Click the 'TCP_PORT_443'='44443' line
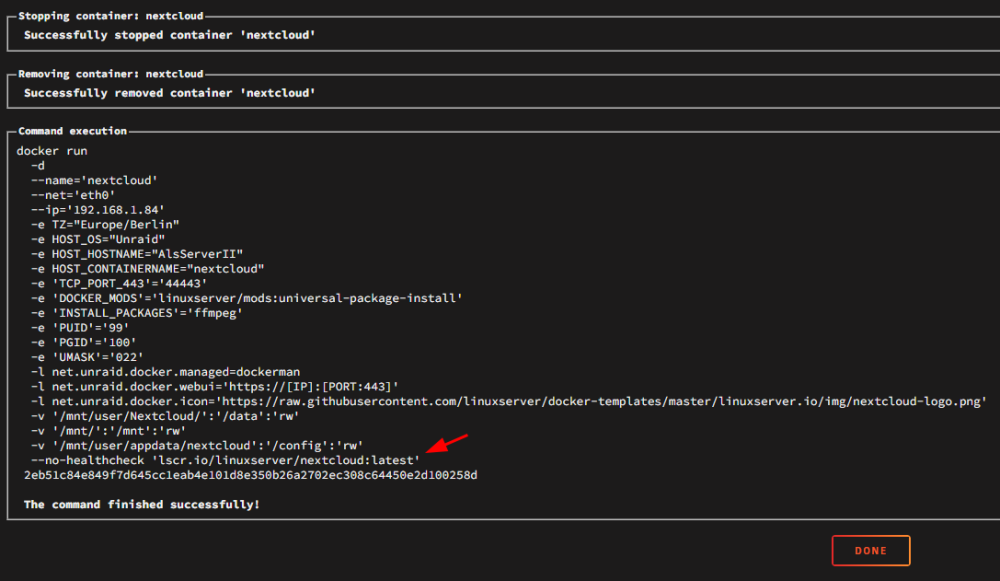The width and height of the screenshot is (1000, 581). [x=119, y=283]
